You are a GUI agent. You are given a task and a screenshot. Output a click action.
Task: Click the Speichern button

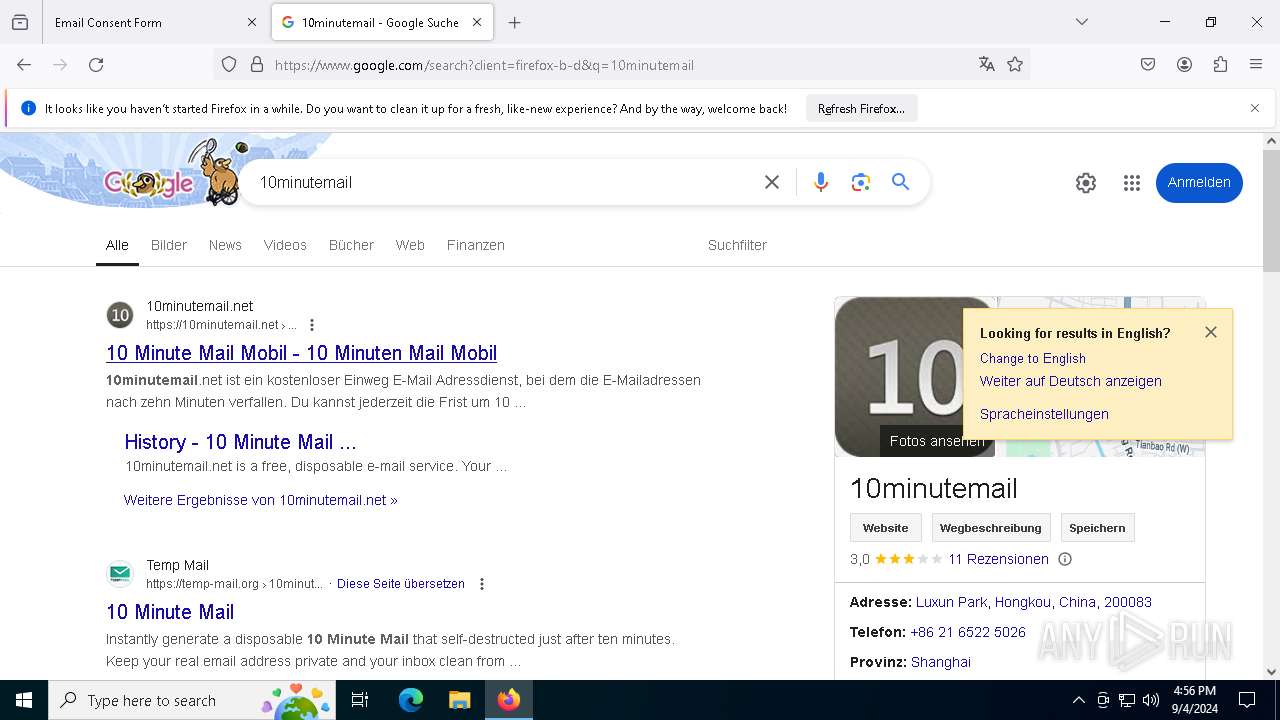point(1097,528)
